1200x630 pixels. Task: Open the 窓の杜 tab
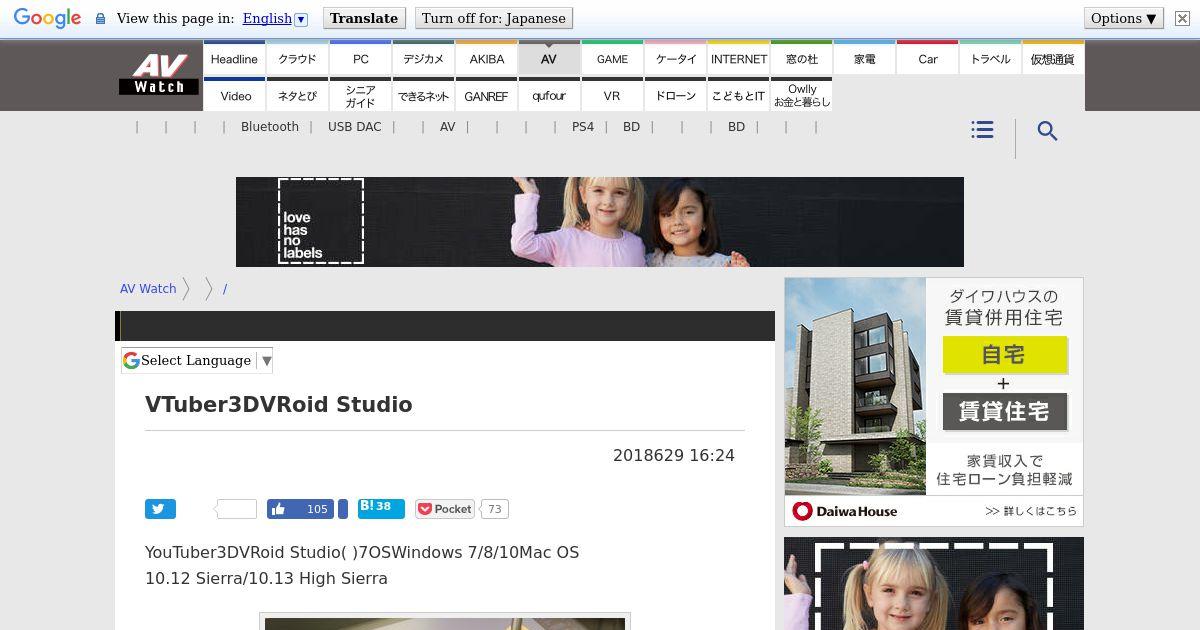pos(802,58)
